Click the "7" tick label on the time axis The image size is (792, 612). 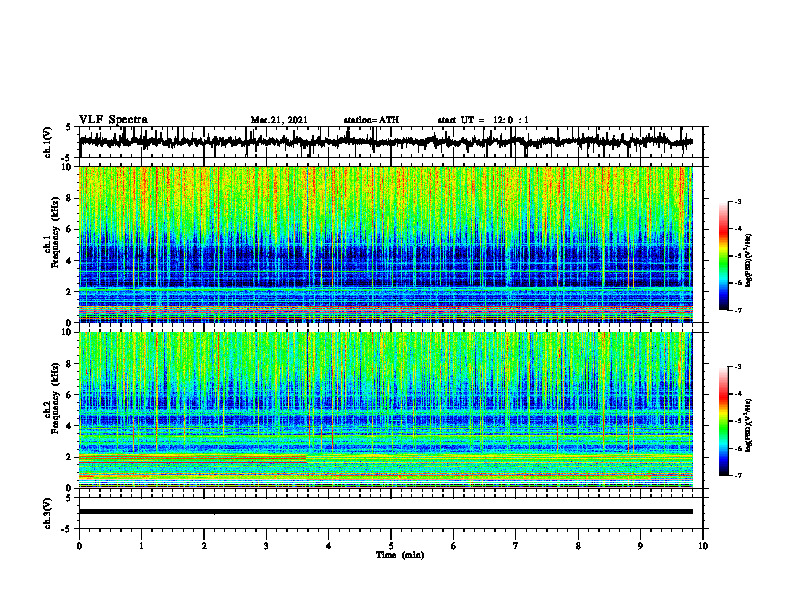[516, 546]
